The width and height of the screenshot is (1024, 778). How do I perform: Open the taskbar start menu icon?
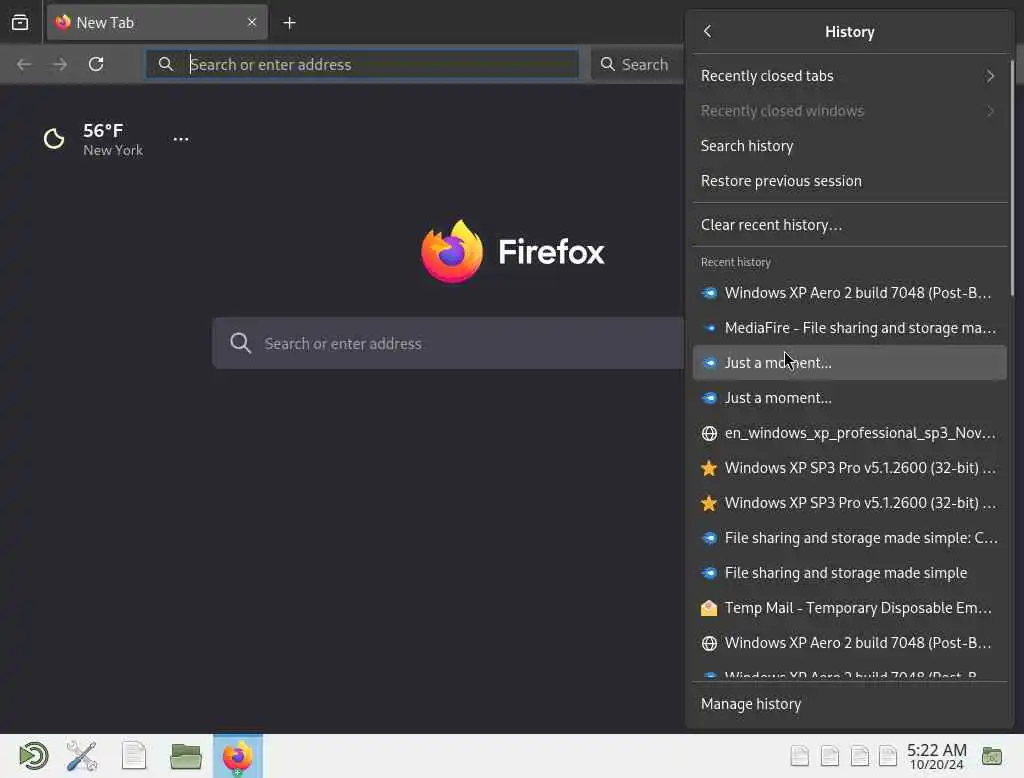[33, 756]
